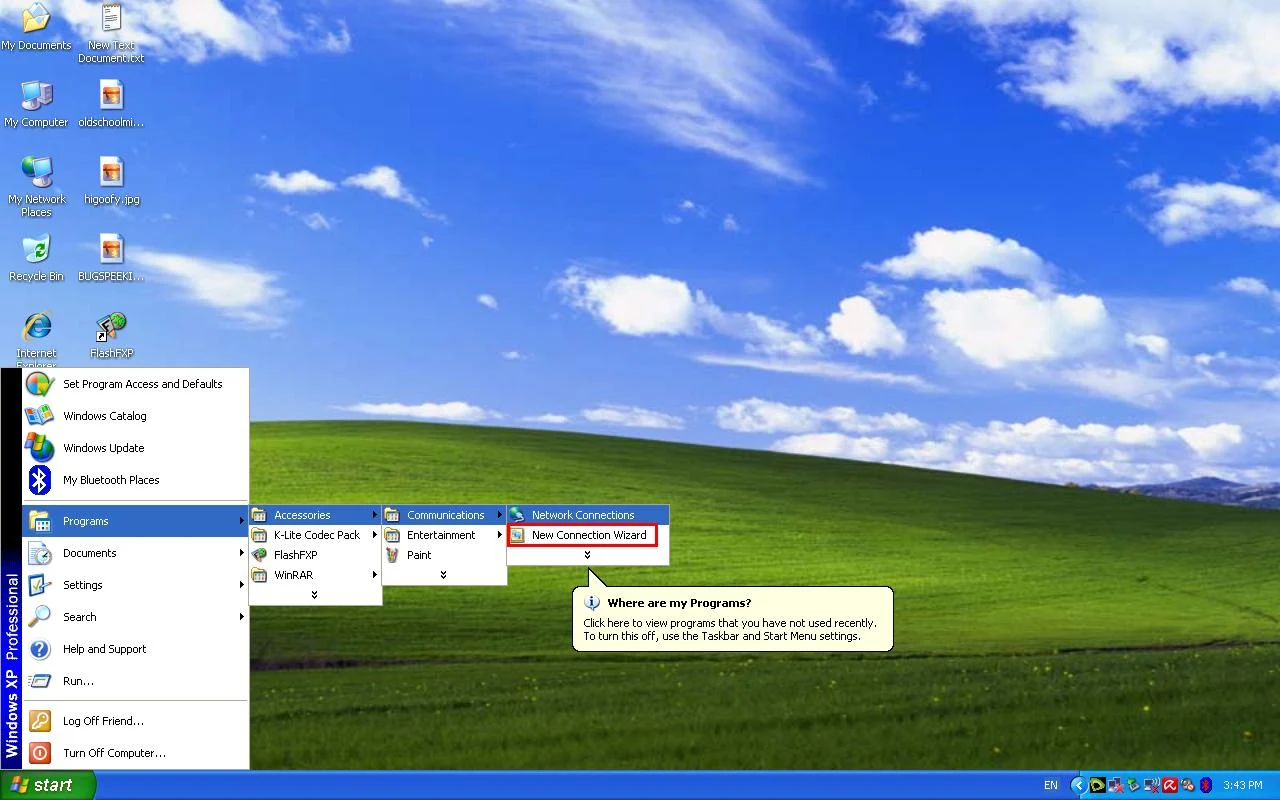Select the My Computer desktop icon
This screenshot has height=800, width=1280.
click(x=36, y=104)
